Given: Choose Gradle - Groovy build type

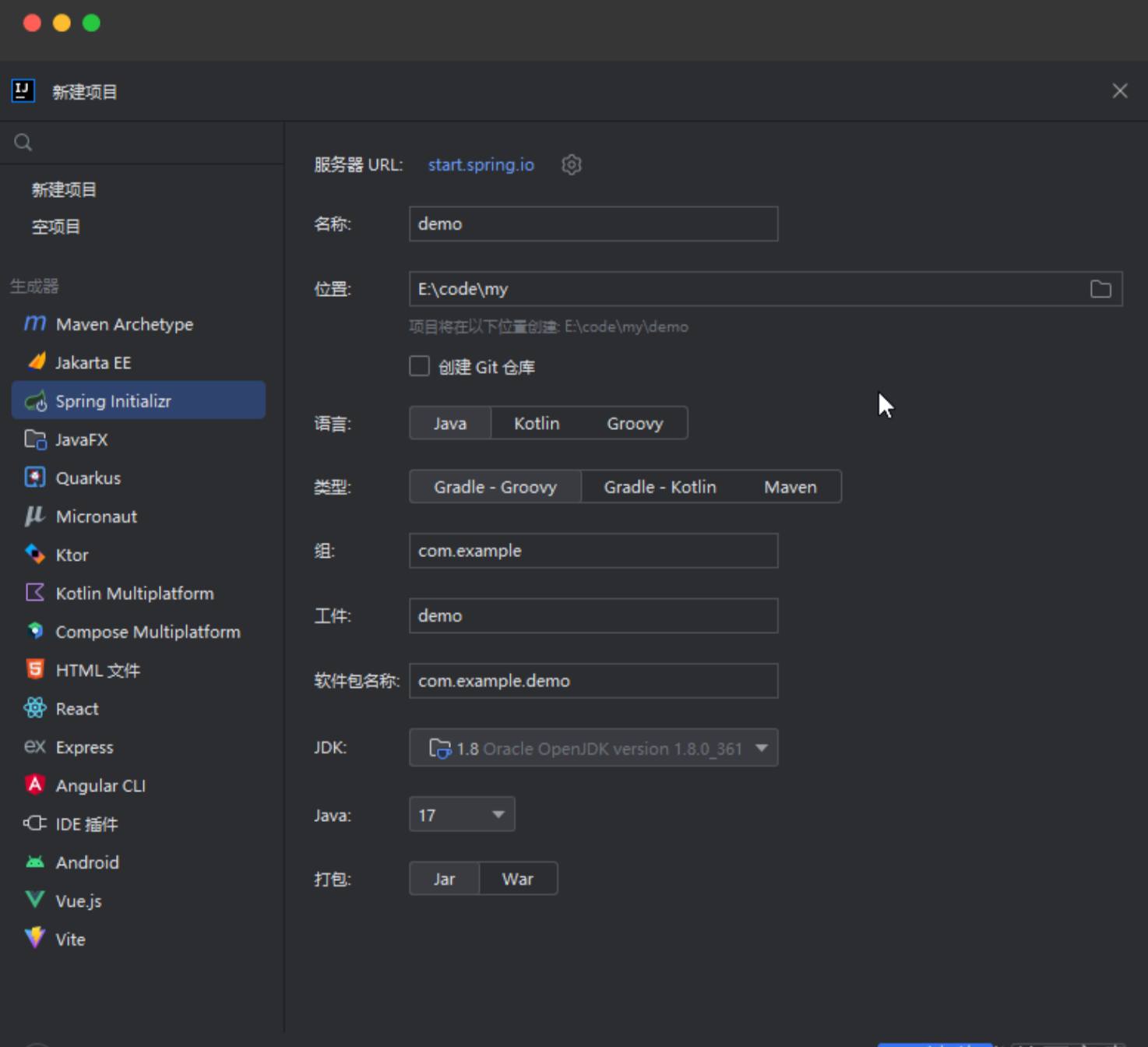Looking at the screenshot, I should [495, 487].
